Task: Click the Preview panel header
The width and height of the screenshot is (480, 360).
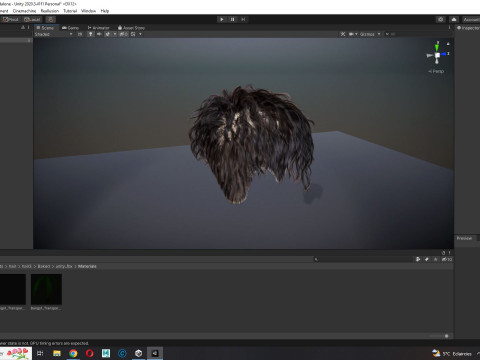Action: 464,238
